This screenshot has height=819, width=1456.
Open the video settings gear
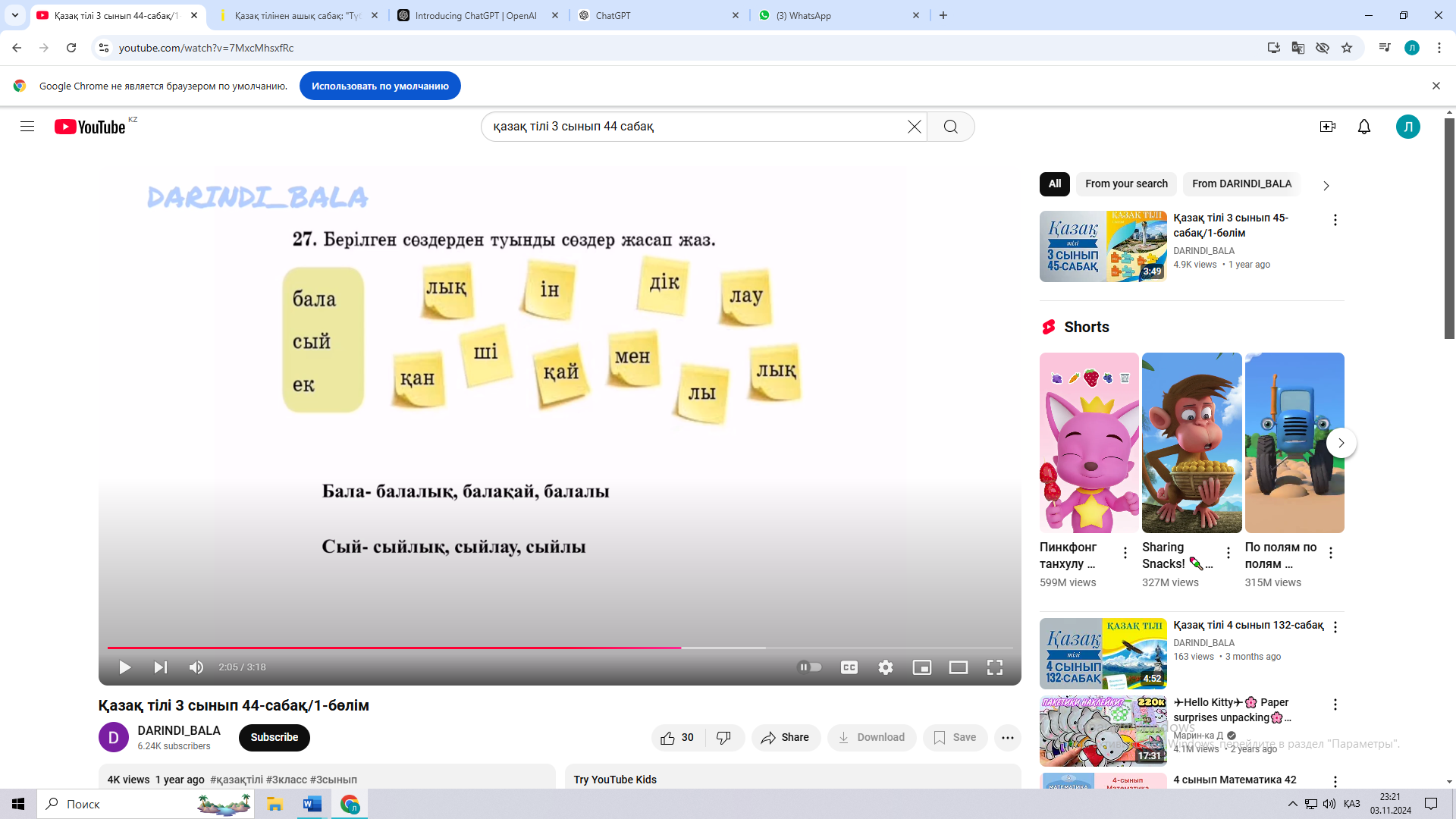885,667
